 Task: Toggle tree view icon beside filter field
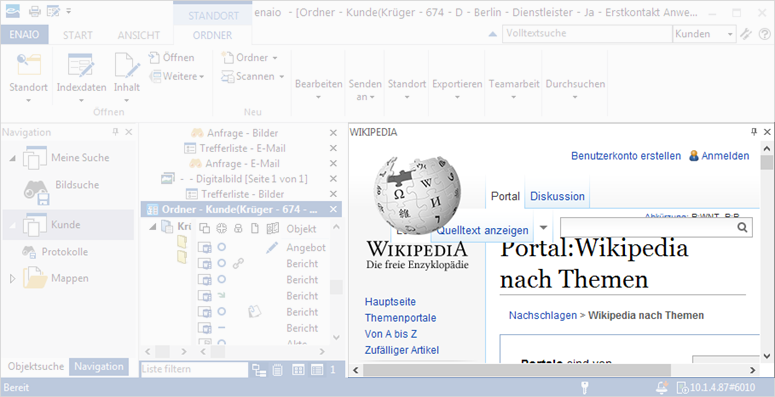(258, 370)
